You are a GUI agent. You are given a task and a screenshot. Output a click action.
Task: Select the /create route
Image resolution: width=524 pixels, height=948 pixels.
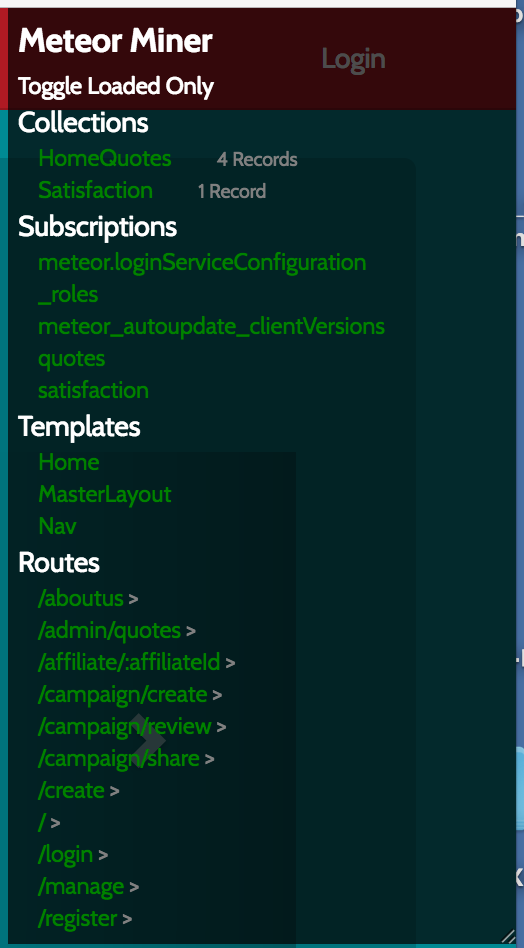pyautogui.click(x=71, y=790)
